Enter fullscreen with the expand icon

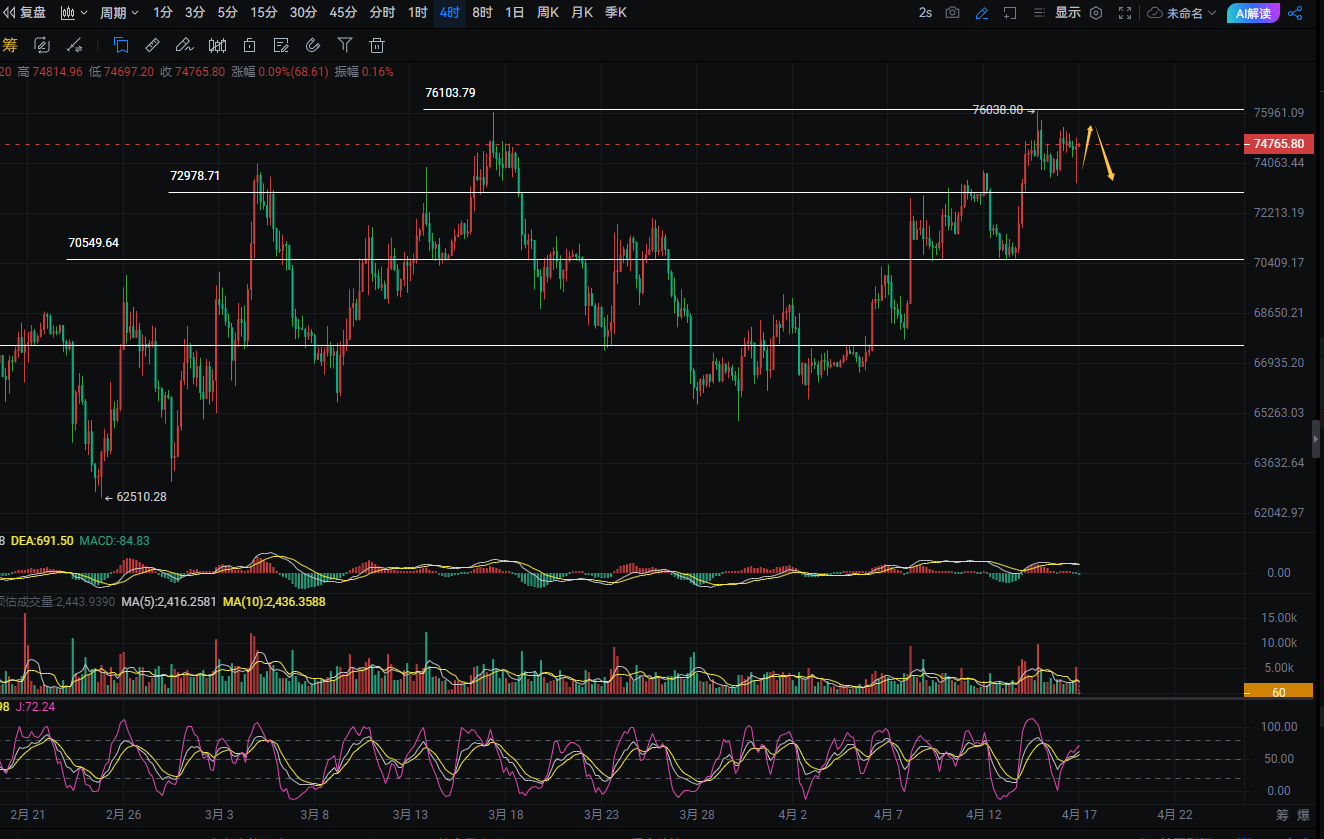coord(1125,13)
